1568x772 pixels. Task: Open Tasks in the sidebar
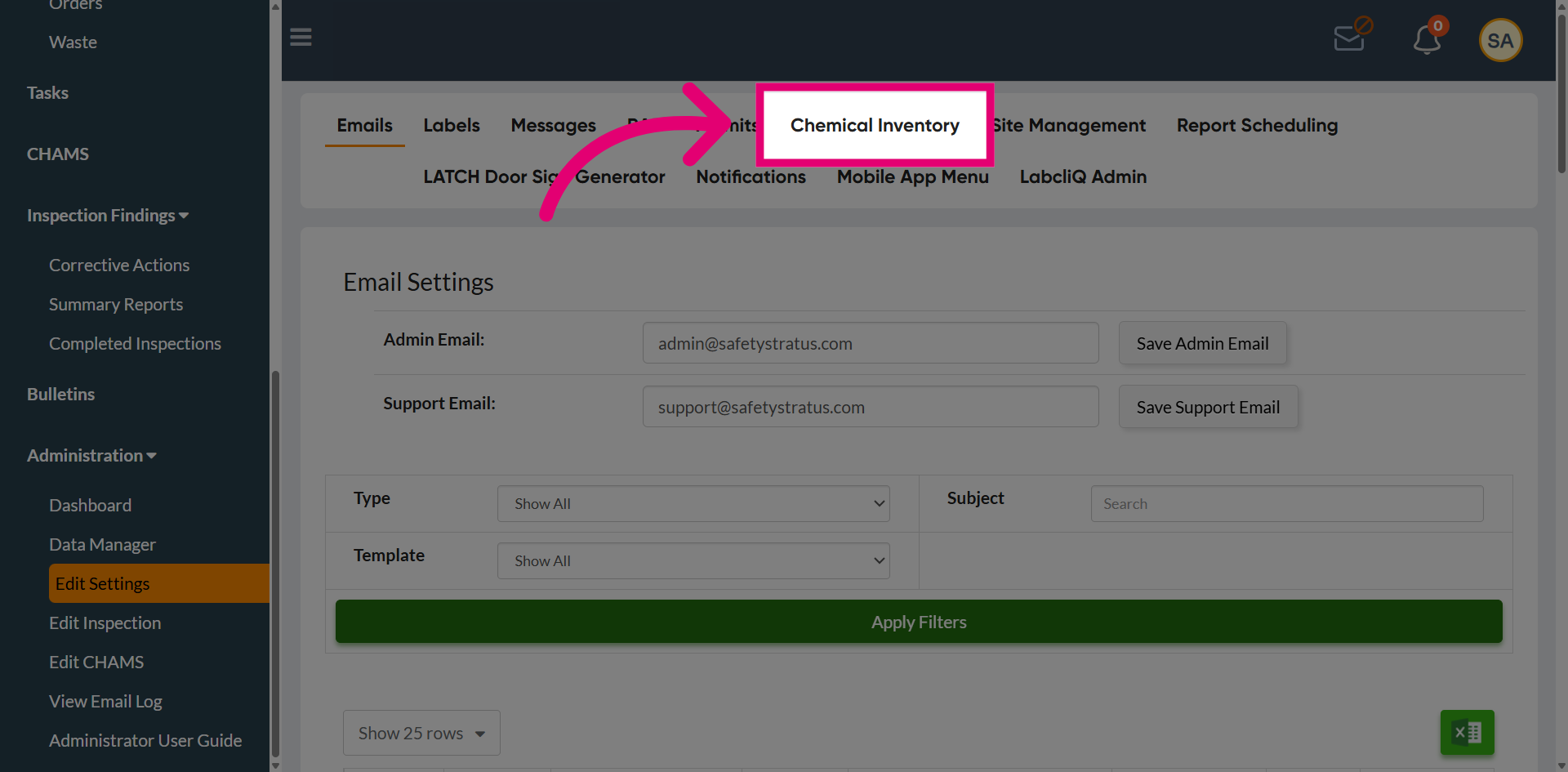(x=47, y=93)
